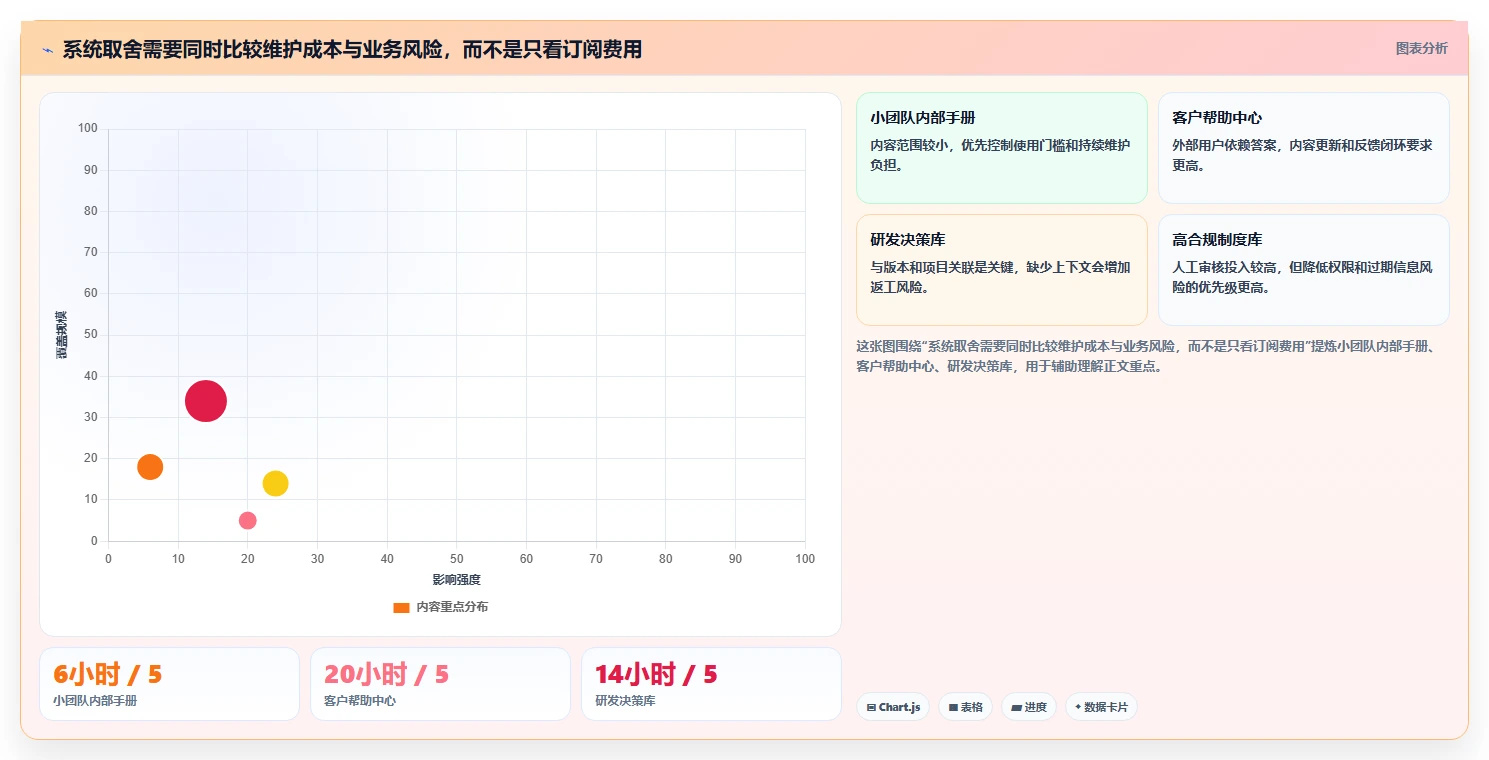This screenshot has height=760, width=1489.
Task: Click the 20小时 / 5 stat value
Action: coord(386,675)
